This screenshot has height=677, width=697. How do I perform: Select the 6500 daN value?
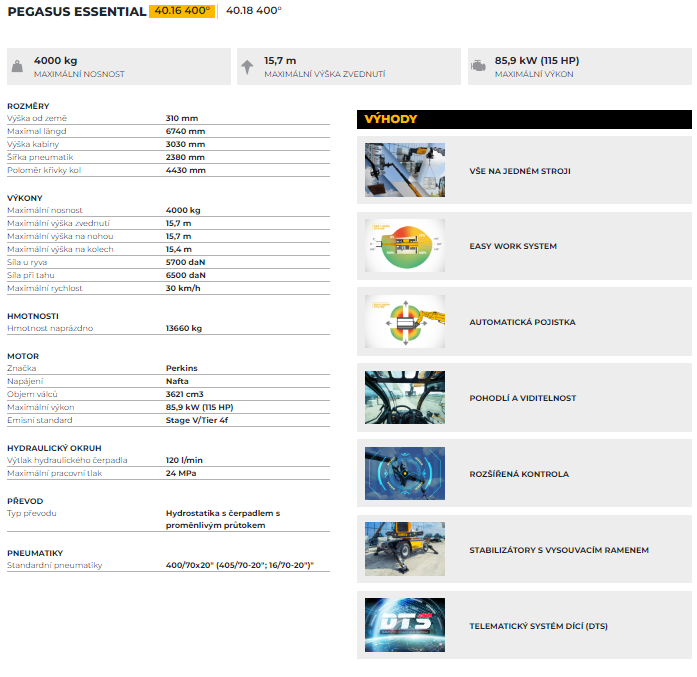[x=186, y=275]
